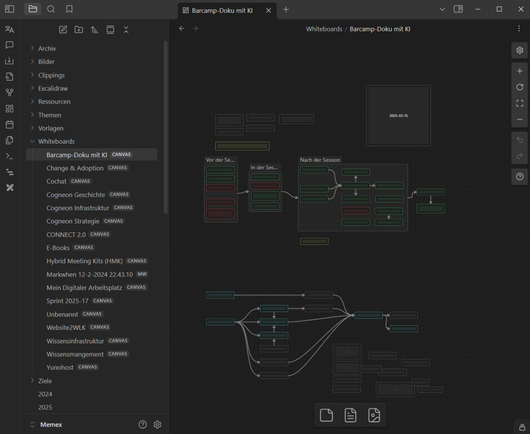Open the bookmarks panel icon
Image resolution: width=530 pixels, height=434 pixels.
(69, 9)
